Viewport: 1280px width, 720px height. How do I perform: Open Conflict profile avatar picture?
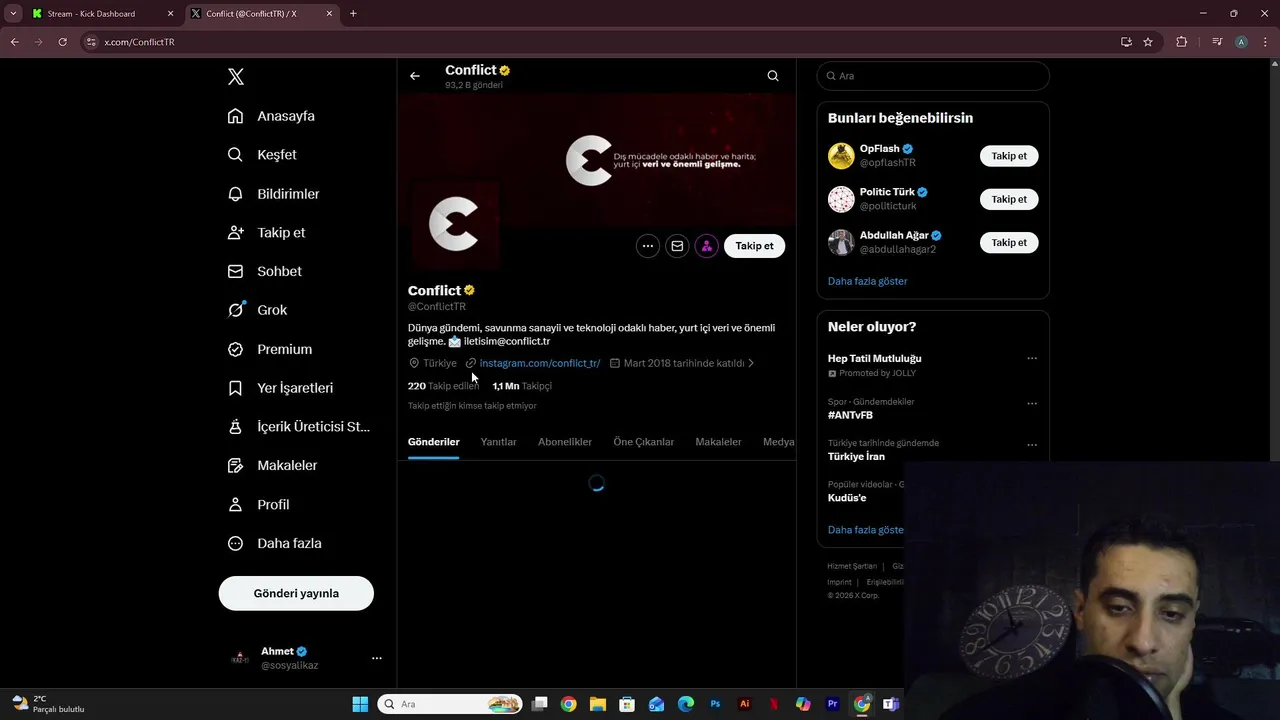(453, 223)
